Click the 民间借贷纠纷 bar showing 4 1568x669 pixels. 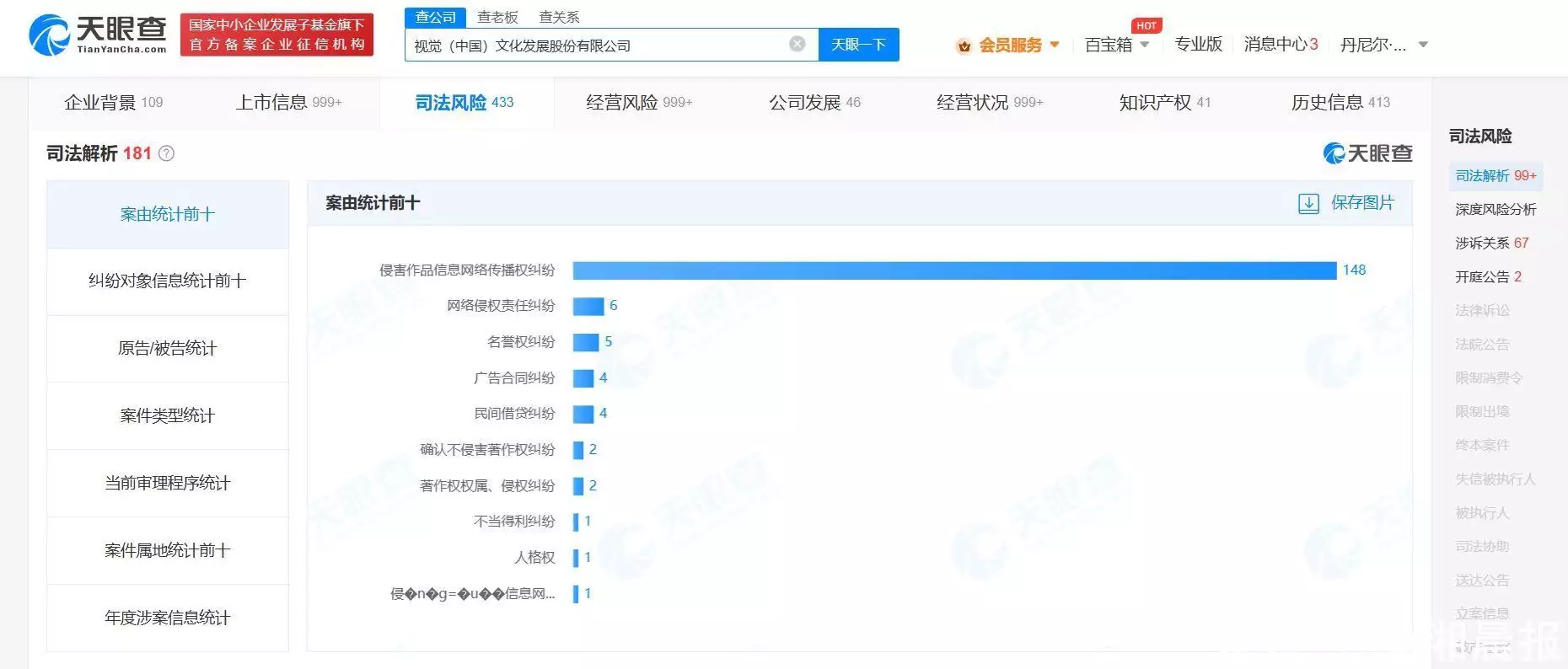point(583,414)
